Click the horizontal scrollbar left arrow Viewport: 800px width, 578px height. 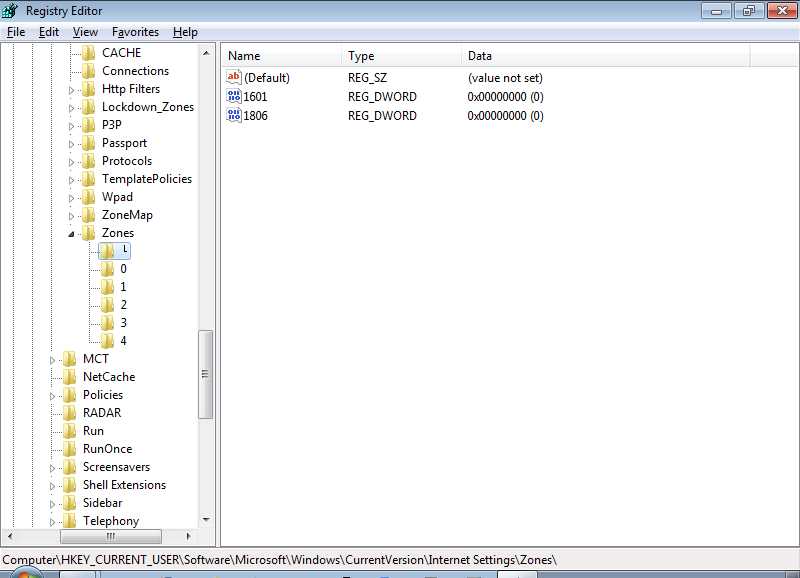click(x=10, y=536)
